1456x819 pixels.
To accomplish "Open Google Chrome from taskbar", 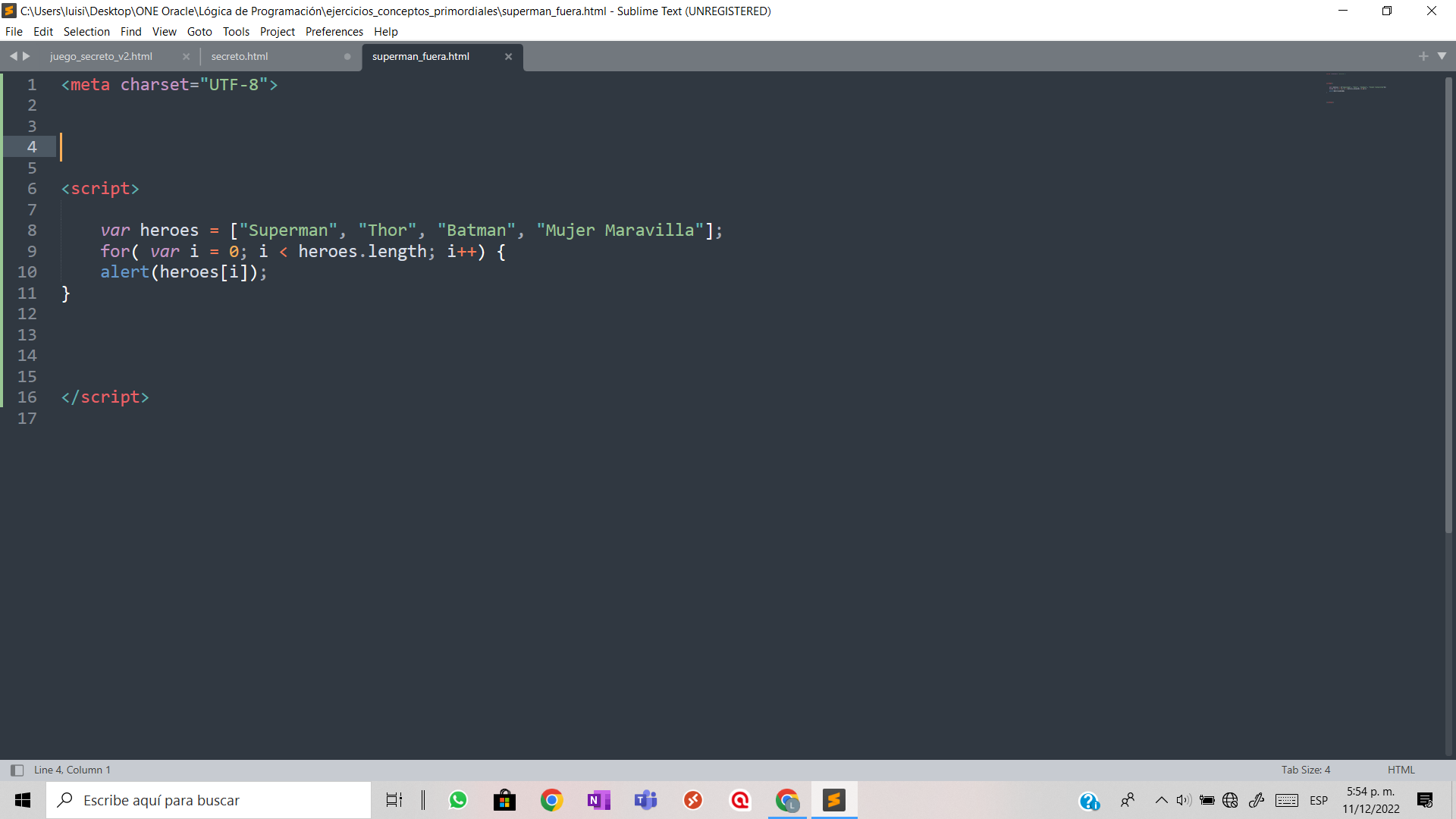I will point(551,800).
